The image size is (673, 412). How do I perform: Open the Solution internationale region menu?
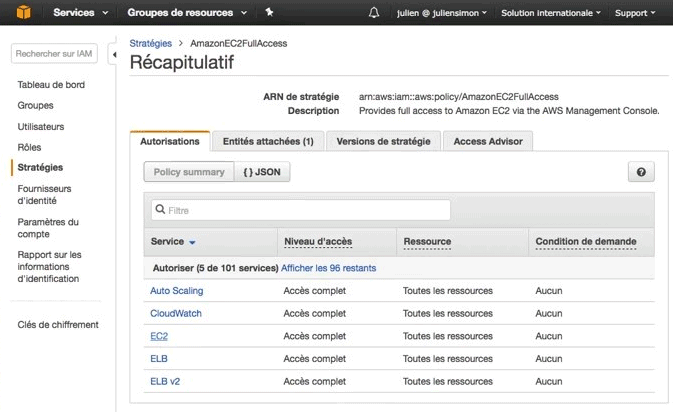(x=551, y=13)
